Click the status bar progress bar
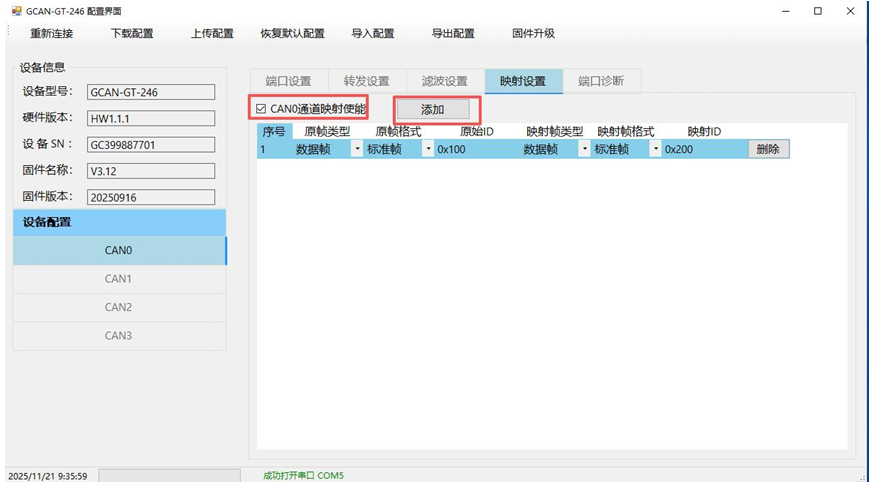The image size is (875, 485). (x=170, y=476)
